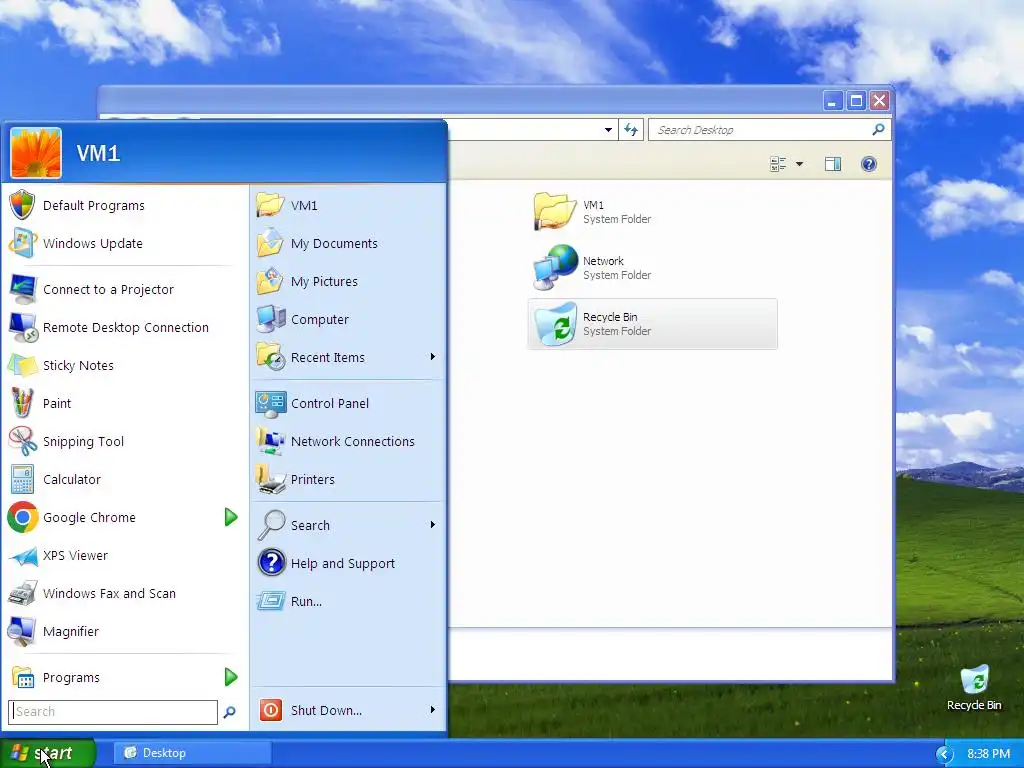The image size is (1024, 768).
Task: Open Calculator
Action: 124,479
